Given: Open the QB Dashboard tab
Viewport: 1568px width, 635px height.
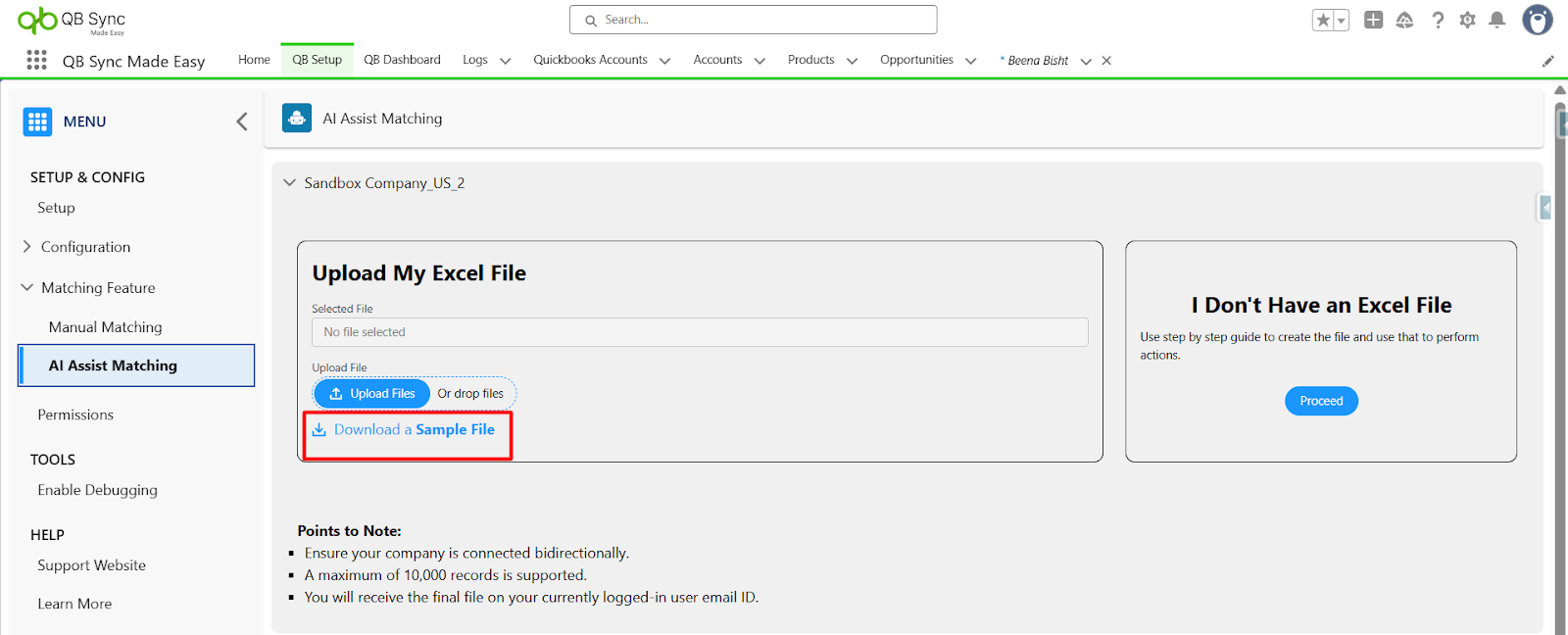Looking at the screenshot, I should point(402,60).
